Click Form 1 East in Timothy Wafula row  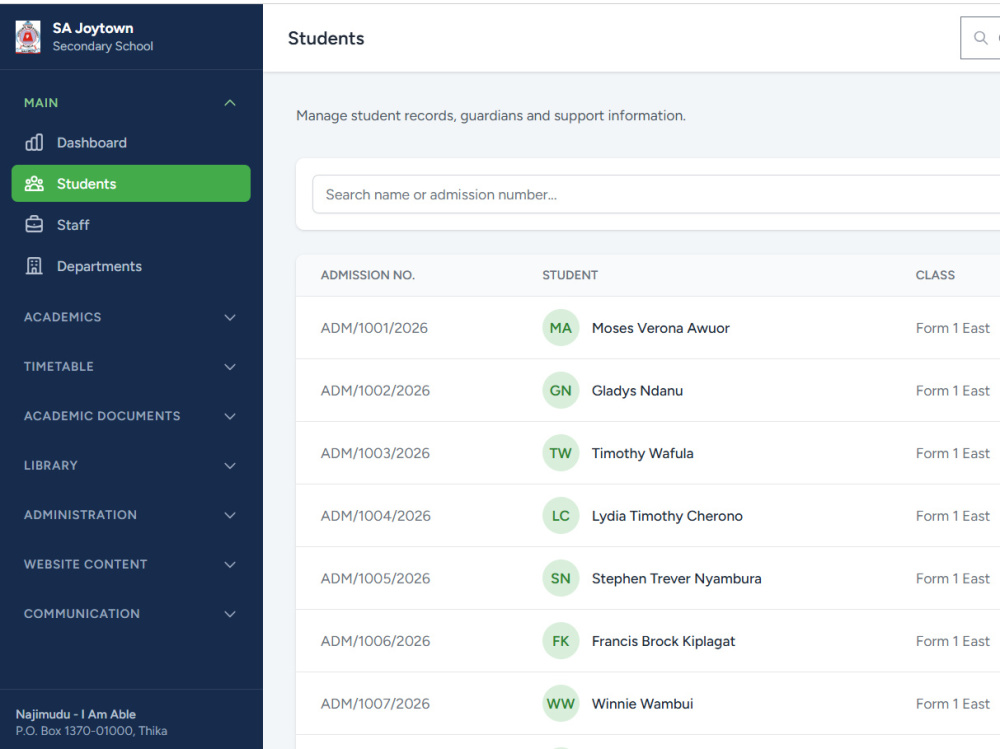[953, 453]
